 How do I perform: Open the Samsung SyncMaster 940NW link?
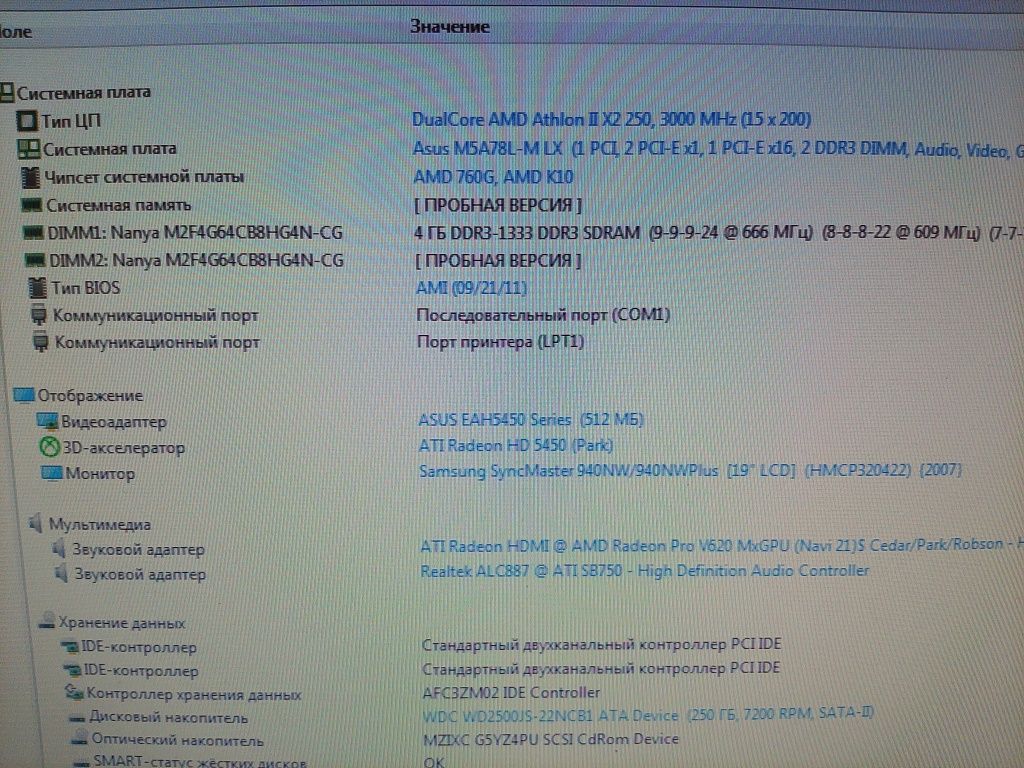click(x=690, y=470)
